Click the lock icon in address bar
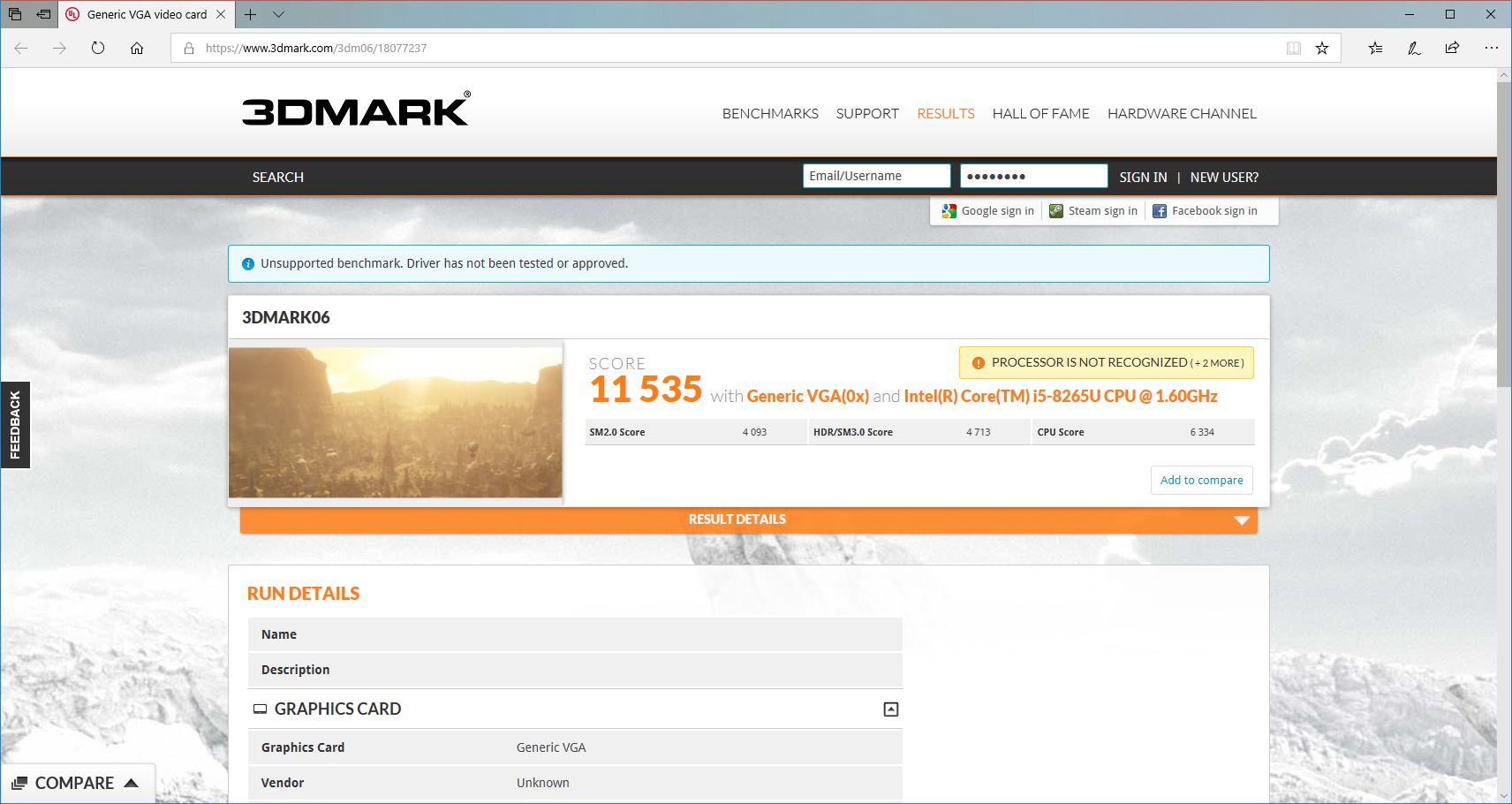This screenshot has width=1512, height=804. click(x=188, y=48)
